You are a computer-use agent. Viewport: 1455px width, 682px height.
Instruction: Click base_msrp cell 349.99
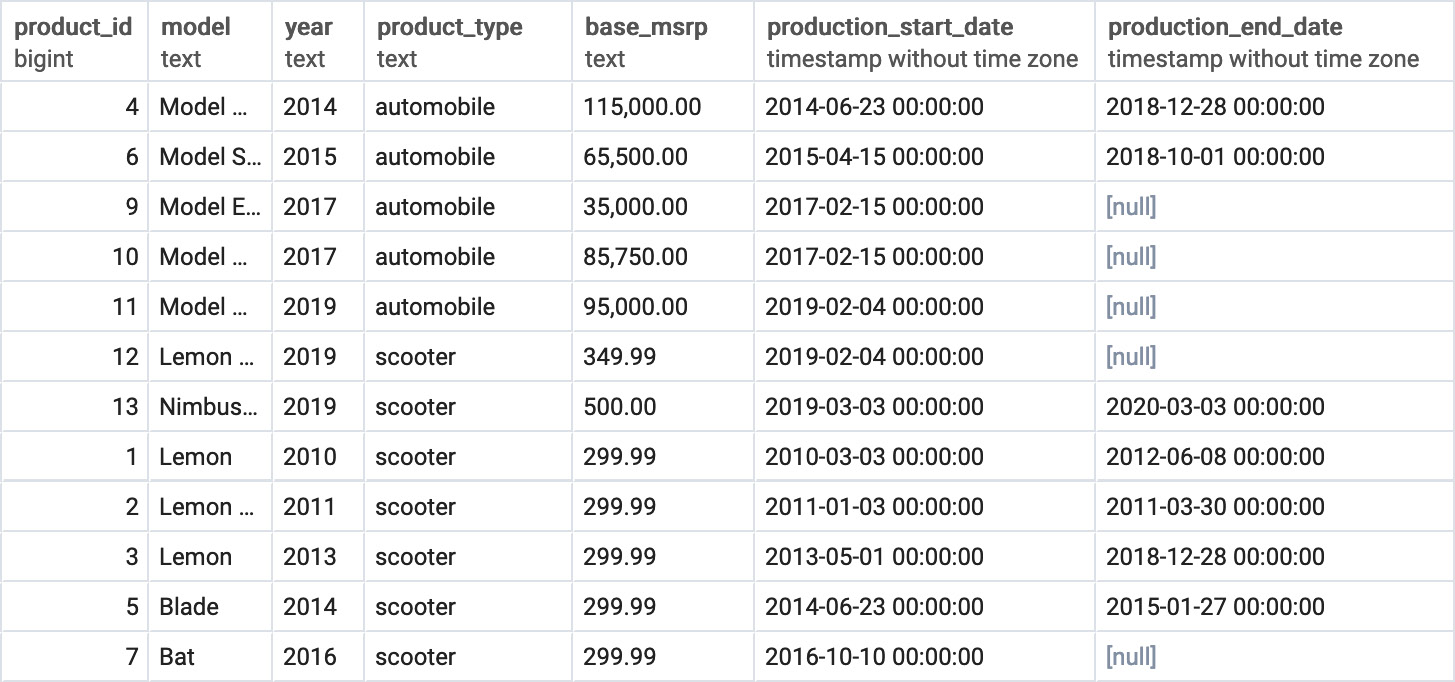(x=663, y=356)
